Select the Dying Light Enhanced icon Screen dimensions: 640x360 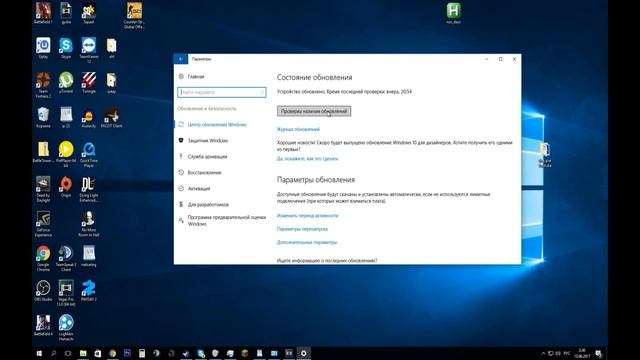click(89, 189)
